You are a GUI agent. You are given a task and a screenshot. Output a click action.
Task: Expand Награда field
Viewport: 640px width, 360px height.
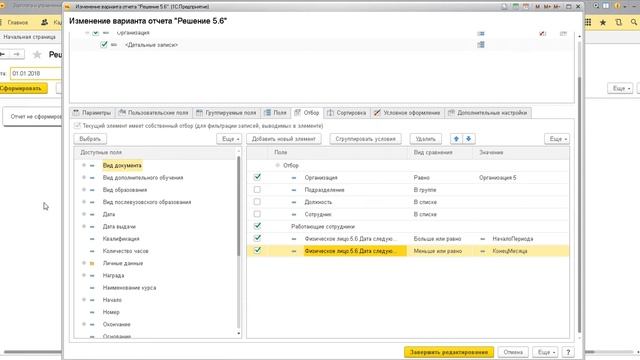click(84, 276)
